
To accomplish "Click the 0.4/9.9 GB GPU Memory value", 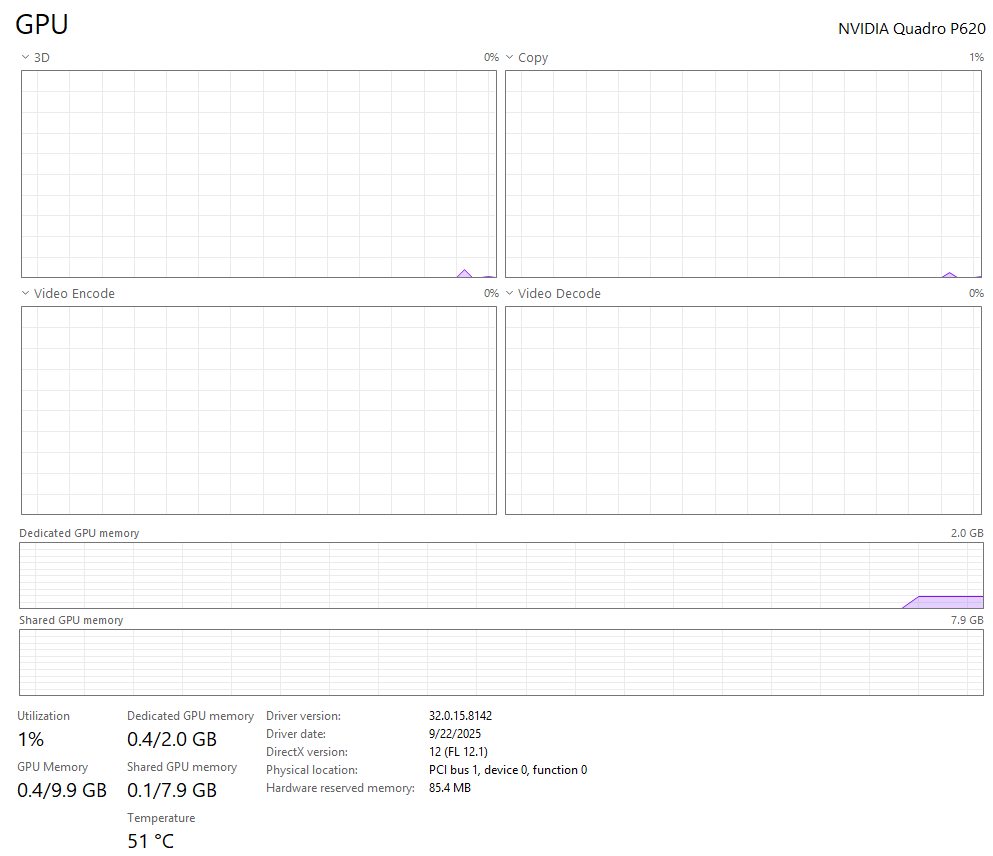I will pyautogui.click(x=62, y=791).
